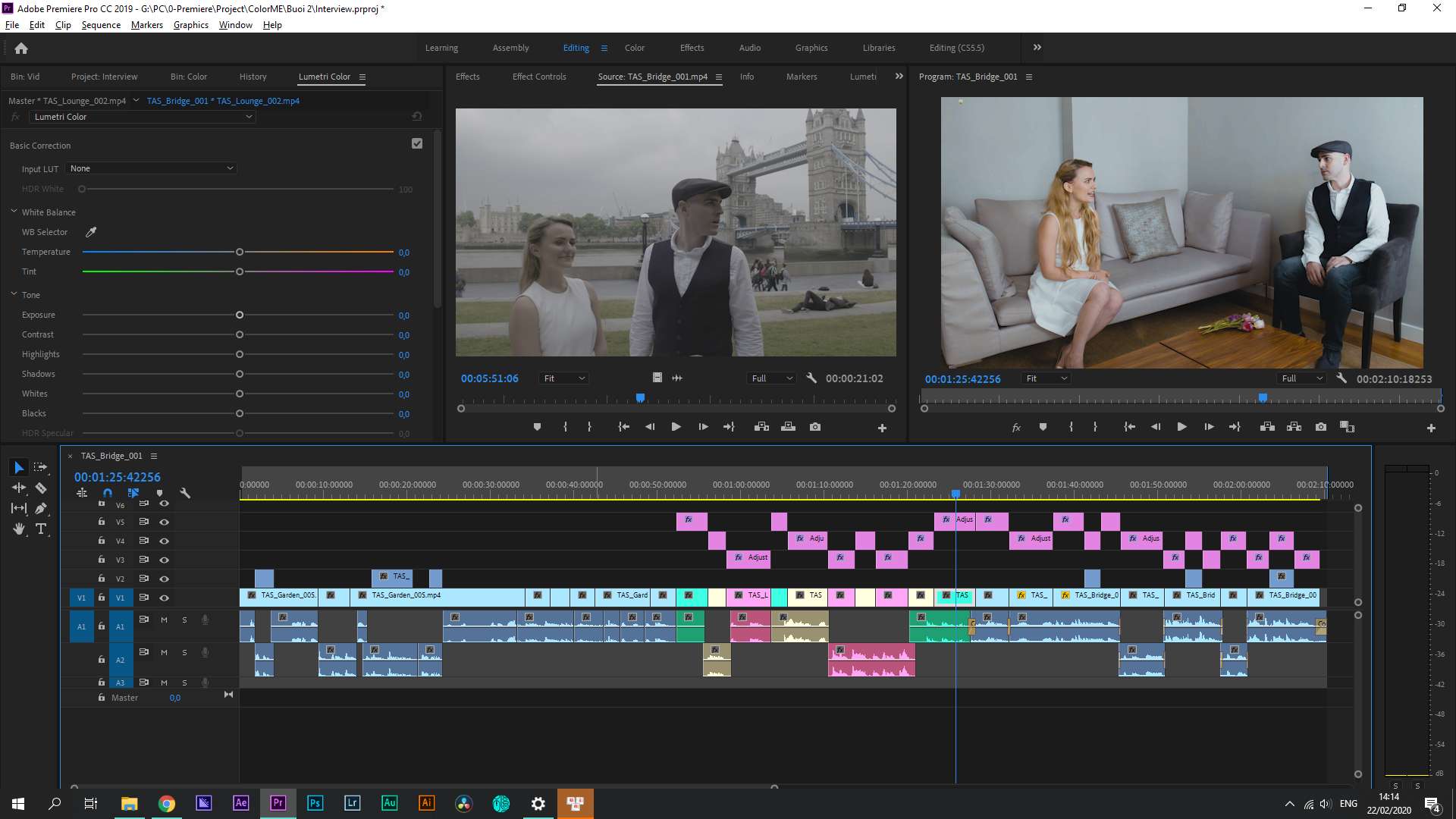
Task: Adjust the Temperature slider handle
Action: (x=240, y=252)
